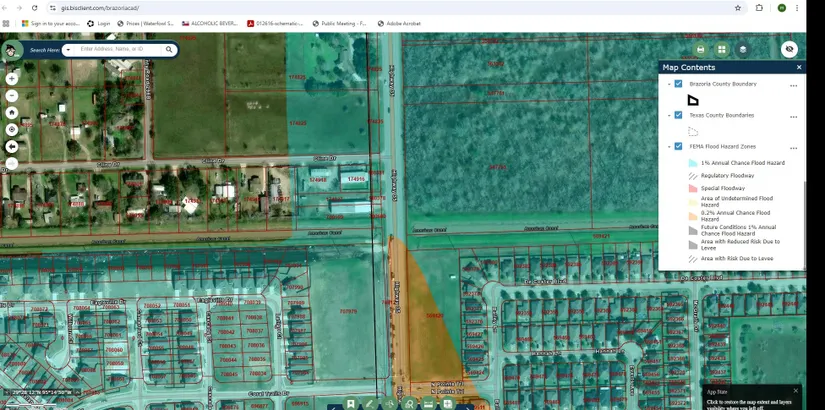825x410 pixels.
Task: Click the zoom out minus button
Action: pos(12,96)
